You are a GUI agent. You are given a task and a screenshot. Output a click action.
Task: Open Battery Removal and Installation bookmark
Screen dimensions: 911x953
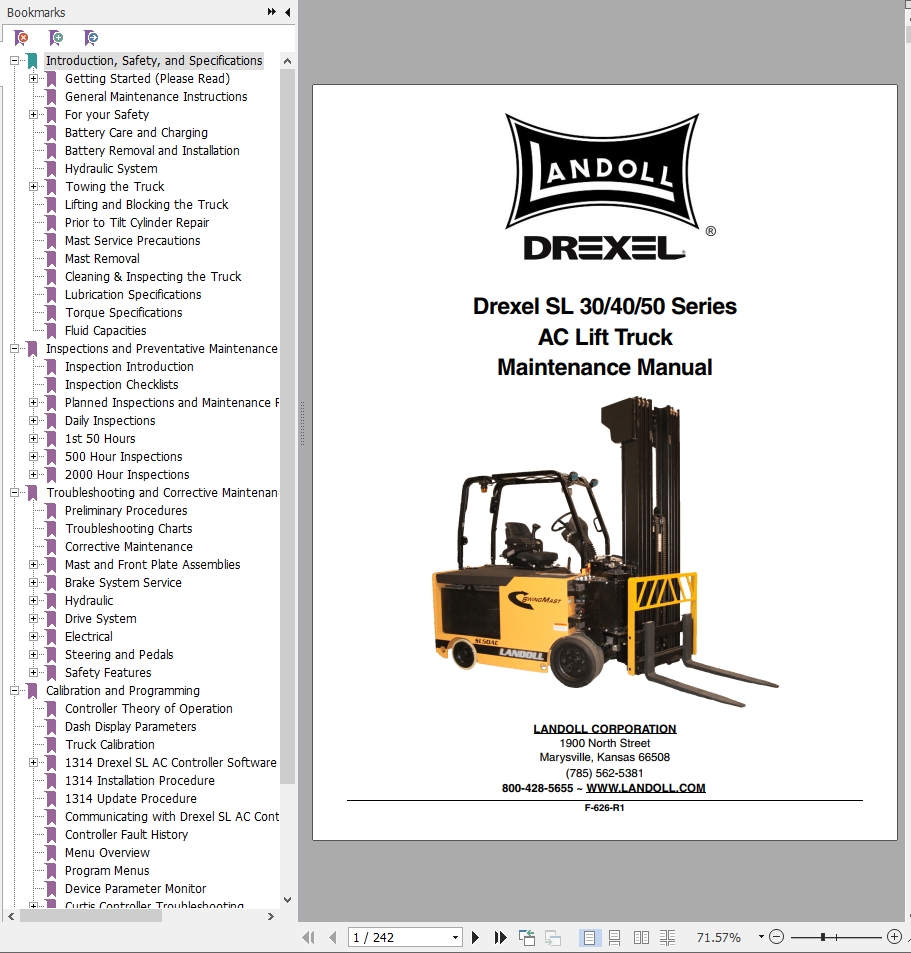(152, 151)
